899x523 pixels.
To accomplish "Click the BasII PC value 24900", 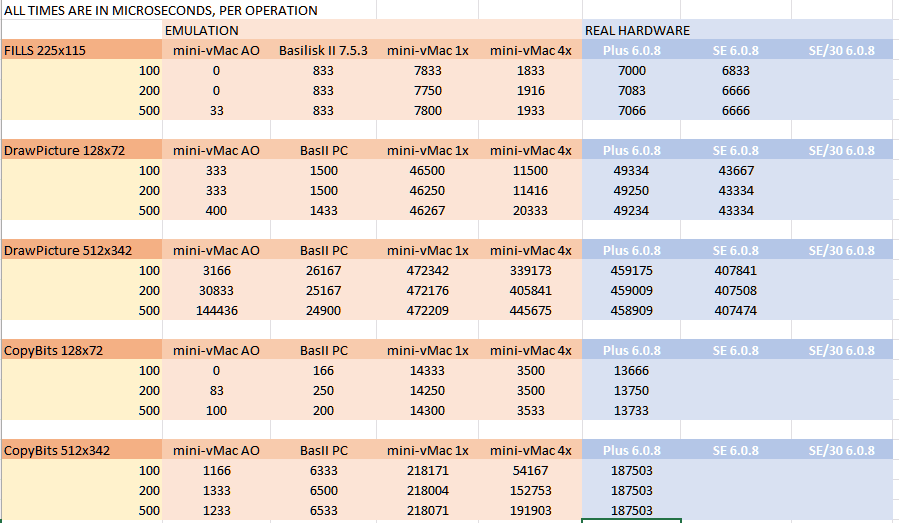I will coord(323,311).
